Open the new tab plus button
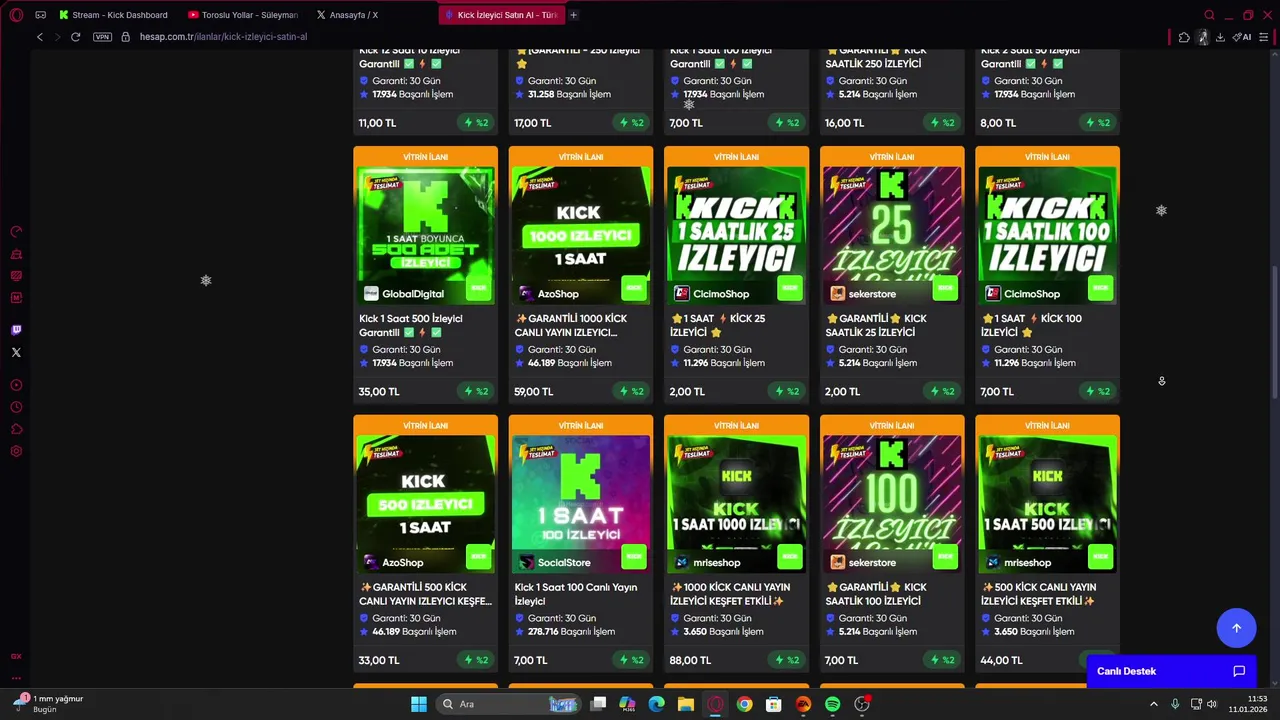This screenshot has width=1280, height=720. (x=573, y=15)
